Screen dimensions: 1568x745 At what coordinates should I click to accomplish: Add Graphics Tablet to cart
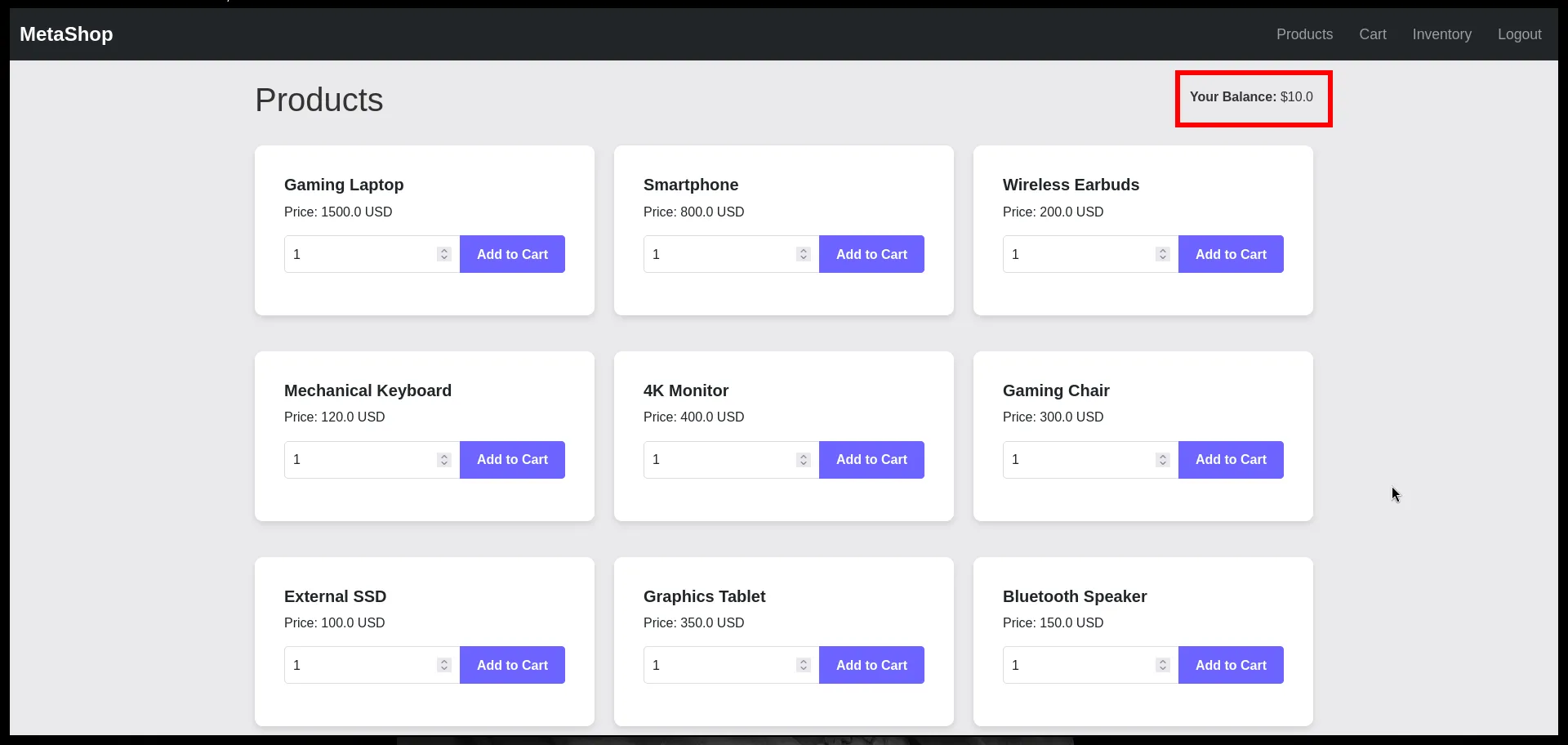click(x=871, y=665)
